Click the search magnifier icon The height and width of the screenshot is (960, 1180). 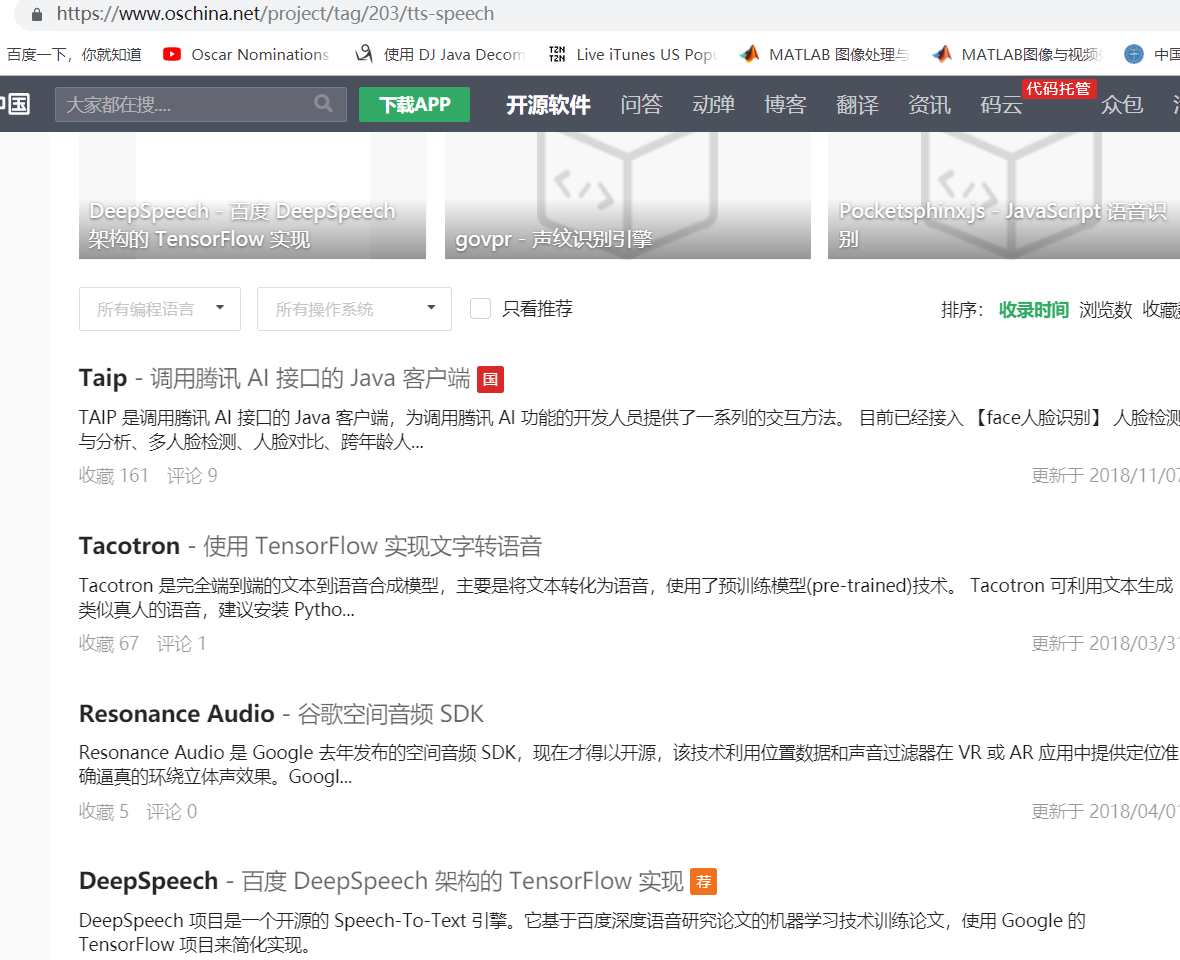(x=324, y=104)
